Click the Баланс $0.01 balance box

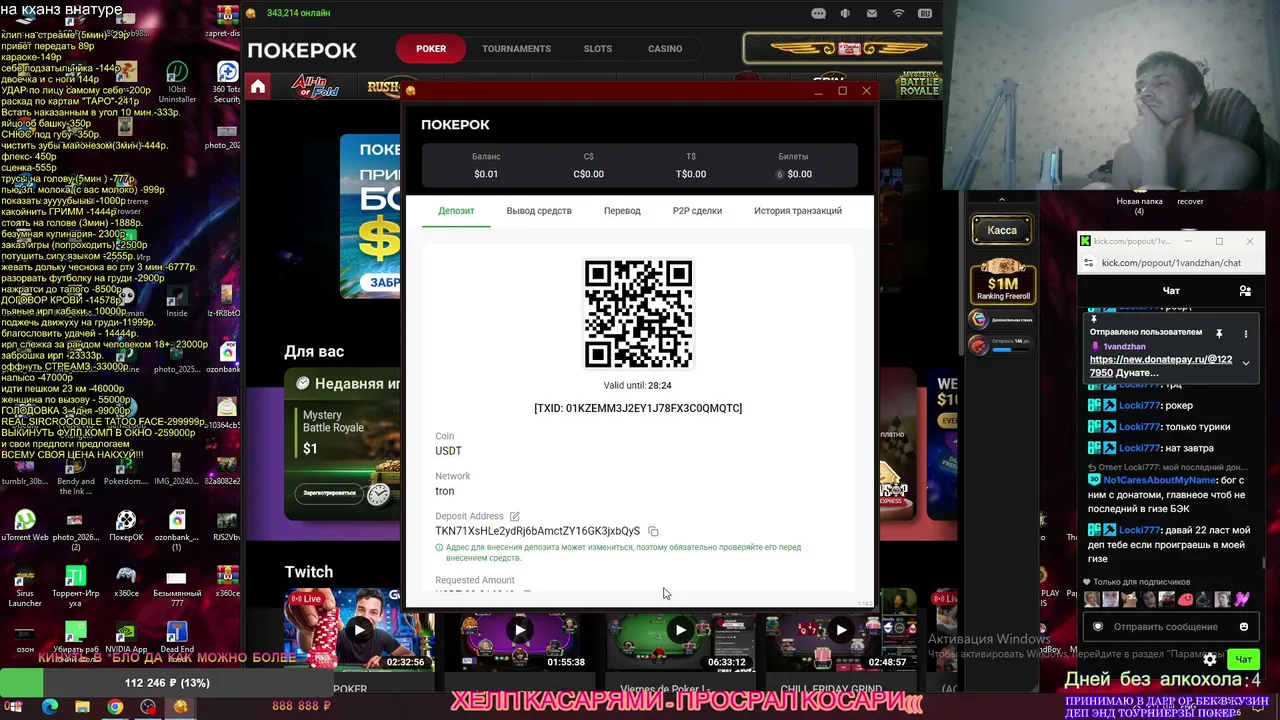[486, 166]
